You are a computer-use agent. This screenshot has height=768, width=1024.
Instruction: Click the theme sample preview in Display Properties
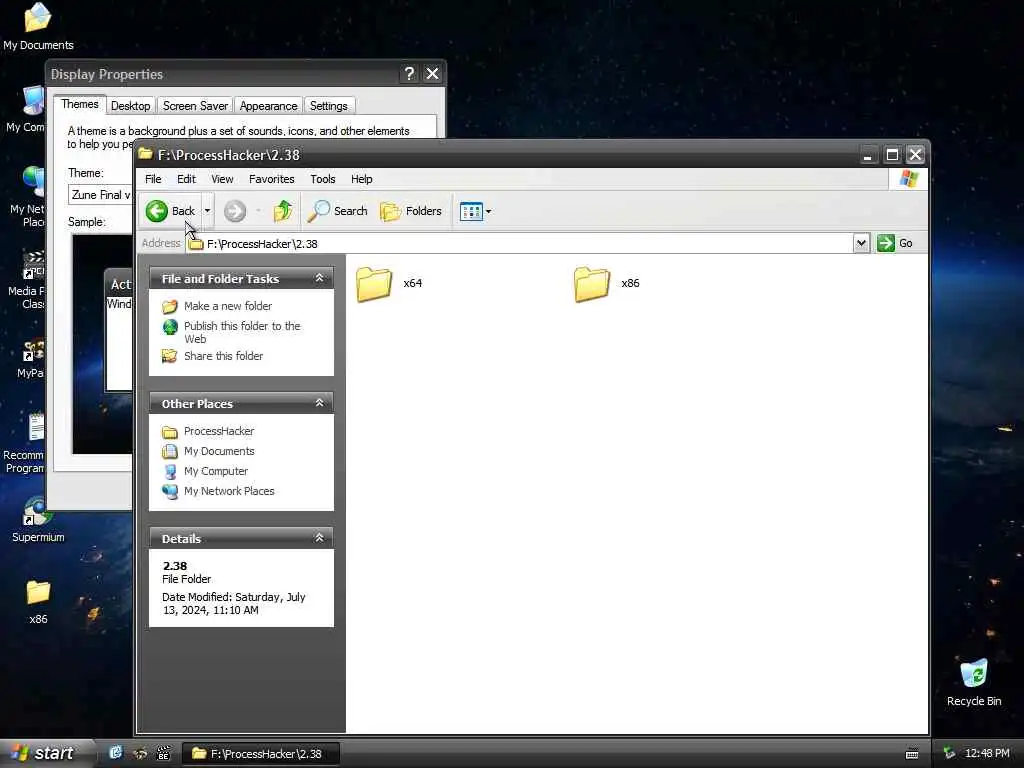pyautogui.click(x=102, y=344)
